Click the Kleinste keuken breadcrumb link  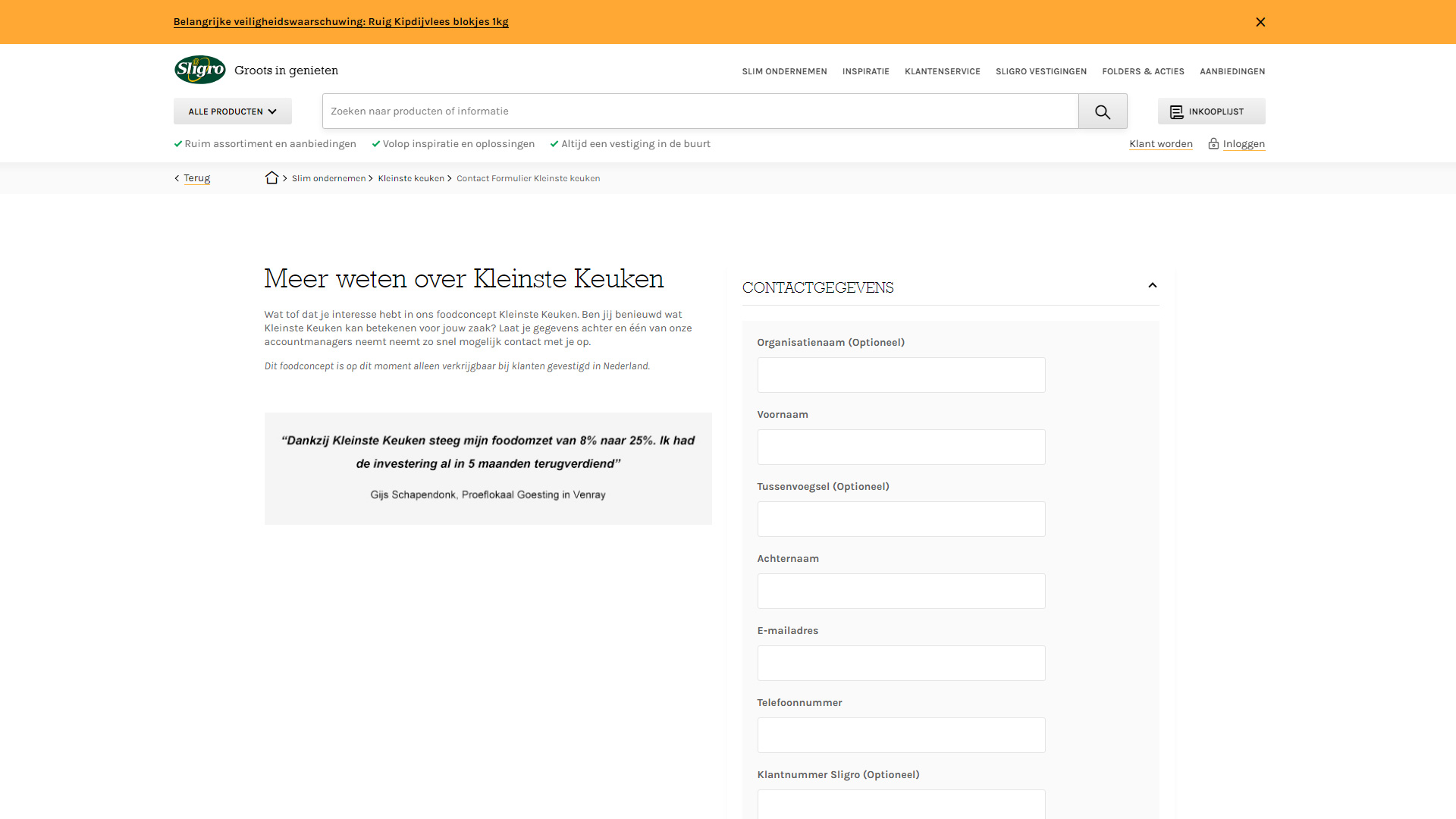pos(411,179)
